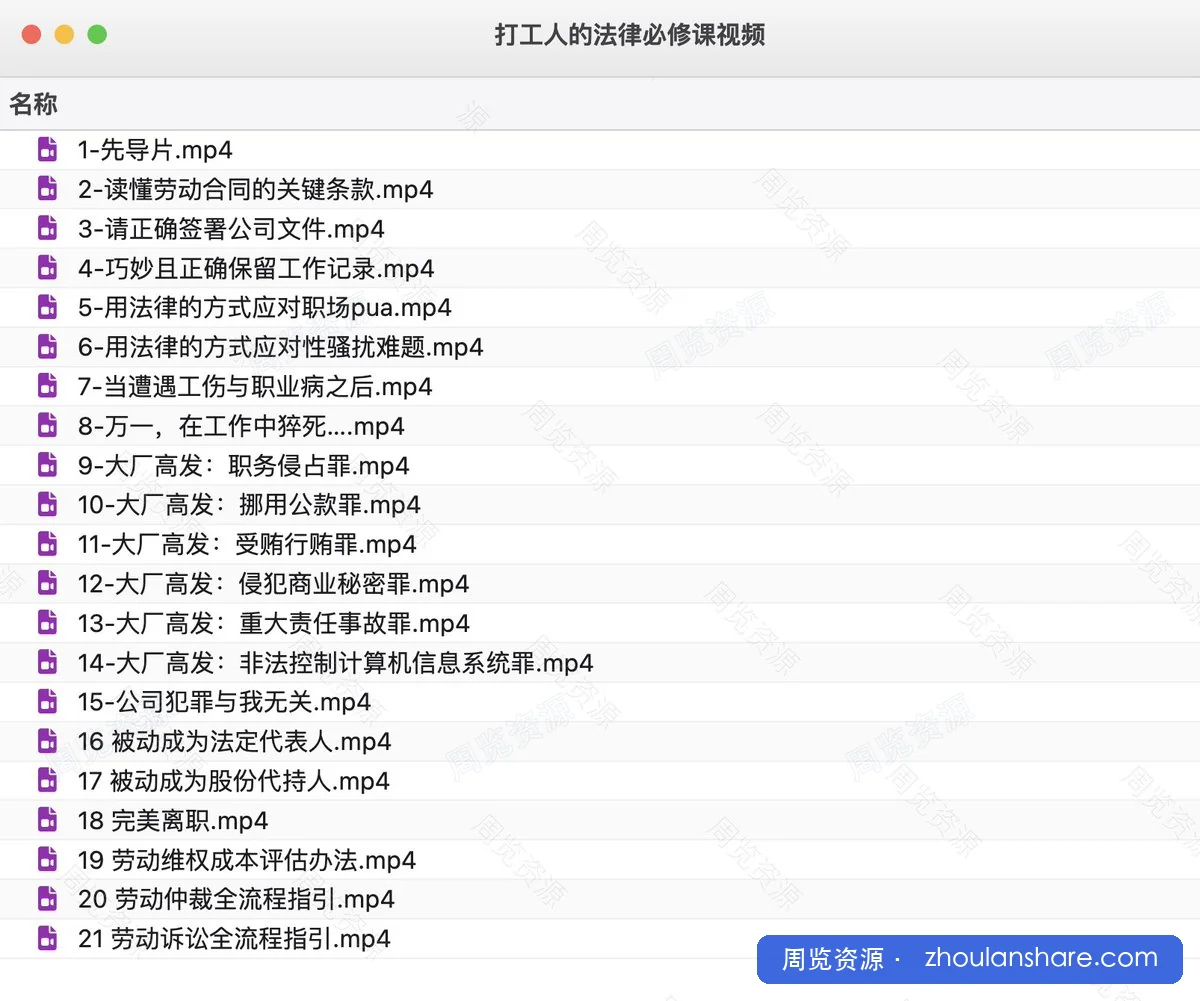Click the video icon for 6-用法律的方式应对性骚扰难题.mp4
The height and width of the screenshot is (1001, 1200).
coord(47,347)
